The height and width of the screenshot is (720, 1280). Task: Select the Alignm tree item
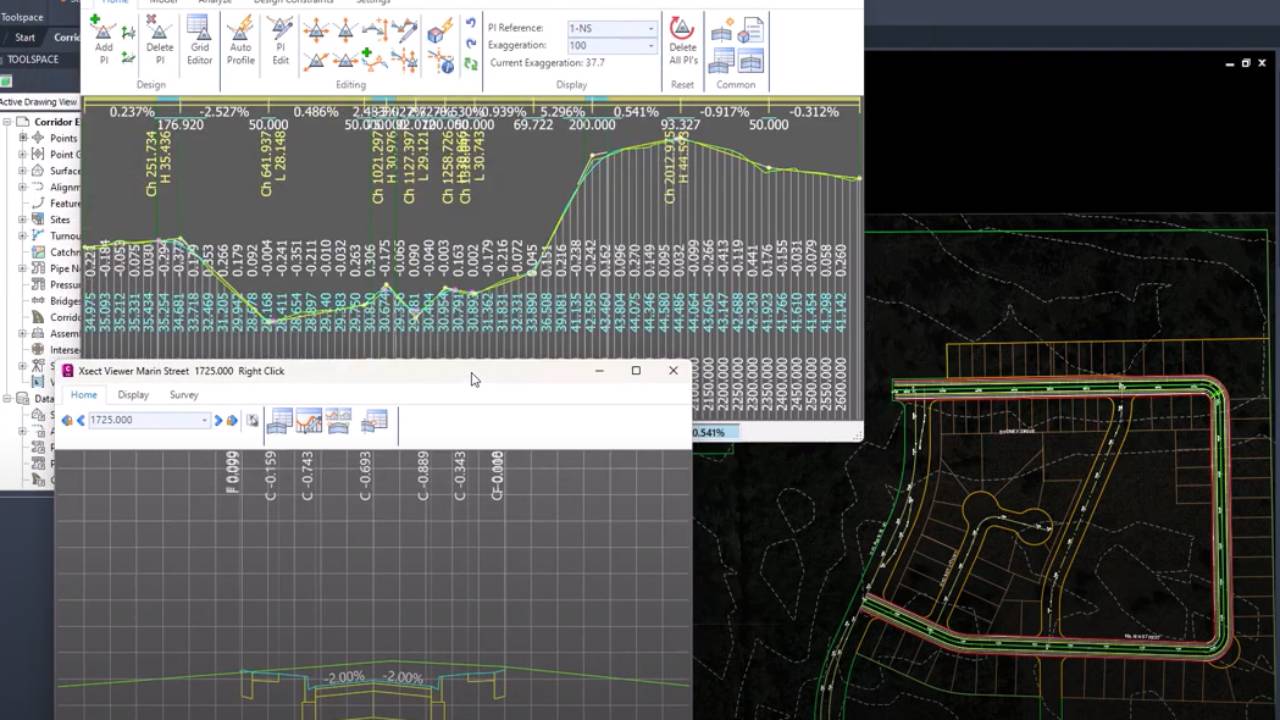64,187
